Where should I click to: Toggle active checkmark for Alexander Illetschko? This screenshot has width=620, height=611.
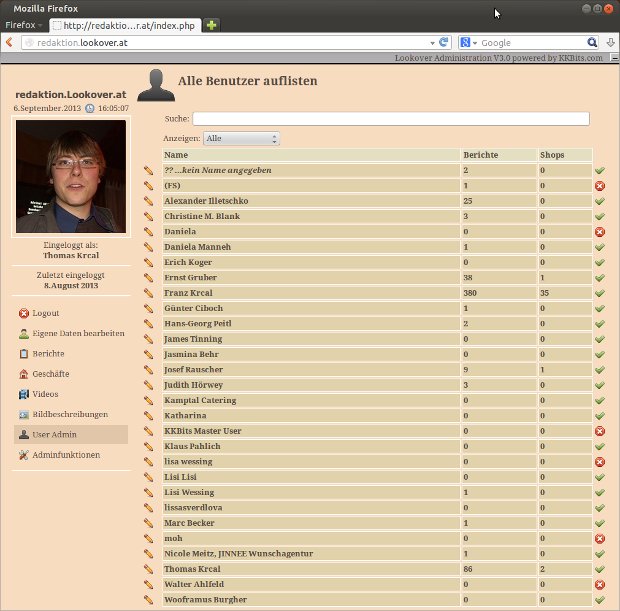coord(600,201)
